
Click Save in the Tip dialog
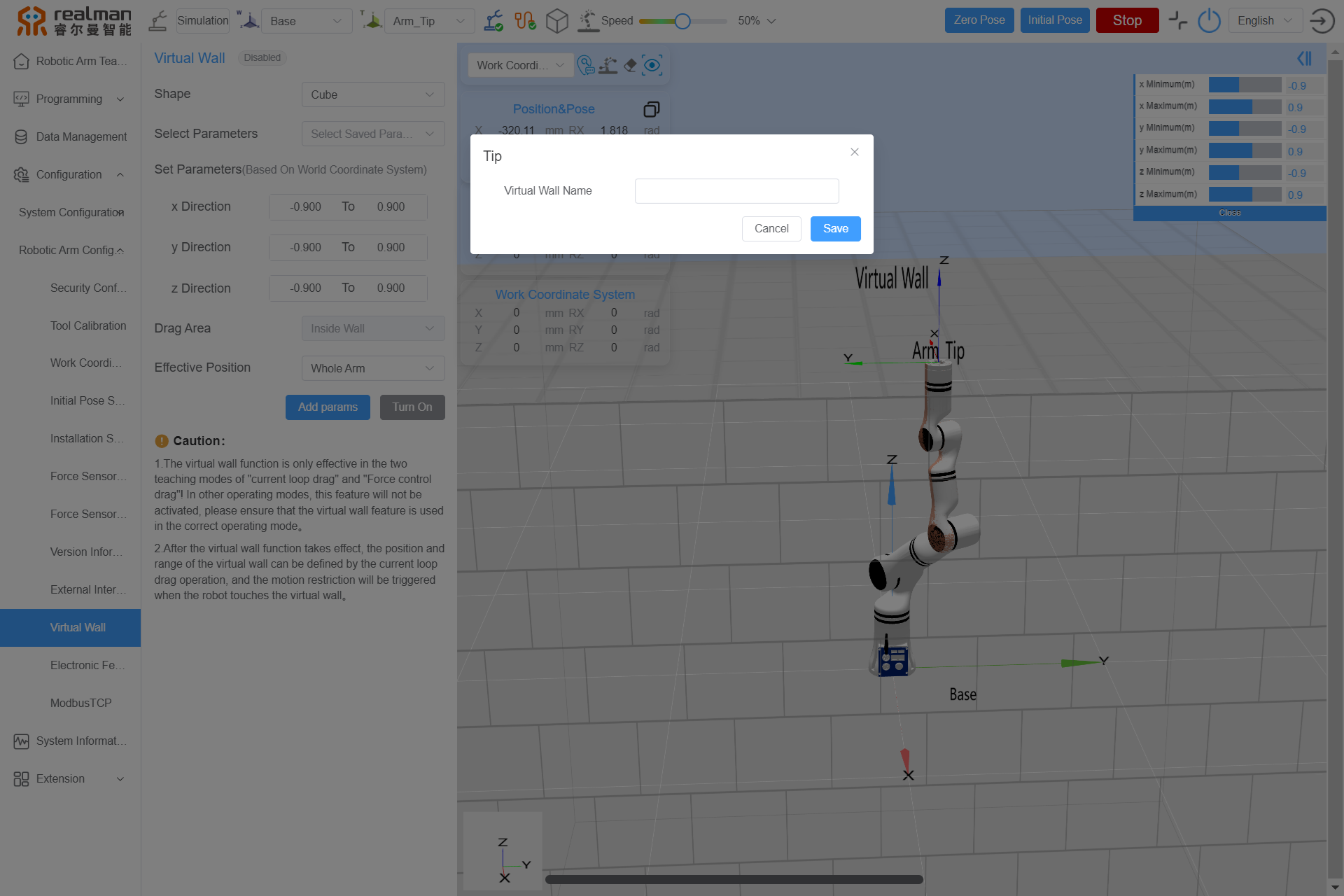pyautogui.click(x=835, y=229)
